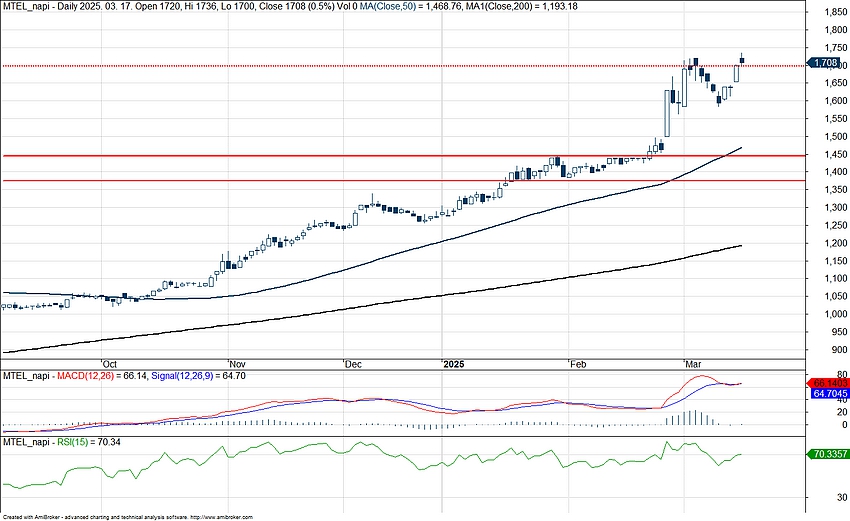
Task: Click the 1,800 price axis label
Action: pos(834,31)
